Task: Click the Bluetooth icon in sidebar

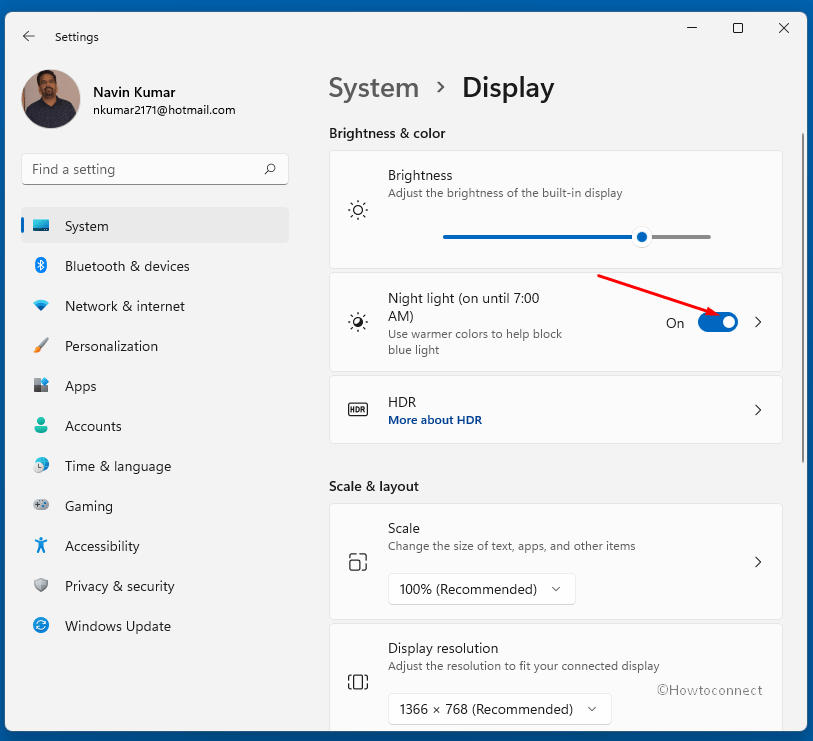Action: (41, 265)
